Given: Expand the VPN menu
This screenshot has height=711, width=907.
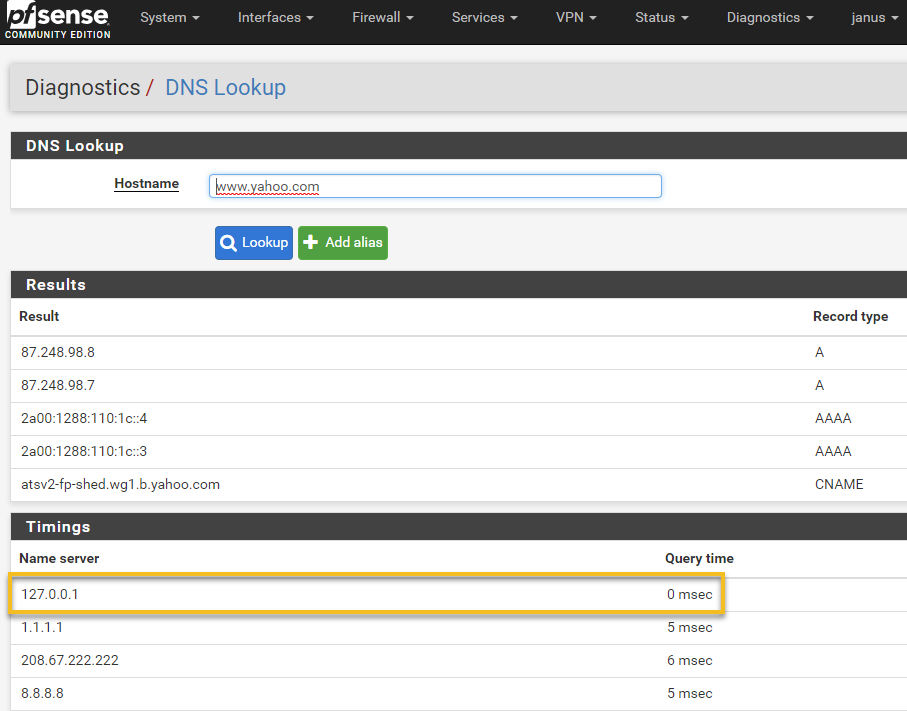Looking at the screenshot, I should [576, 18].
